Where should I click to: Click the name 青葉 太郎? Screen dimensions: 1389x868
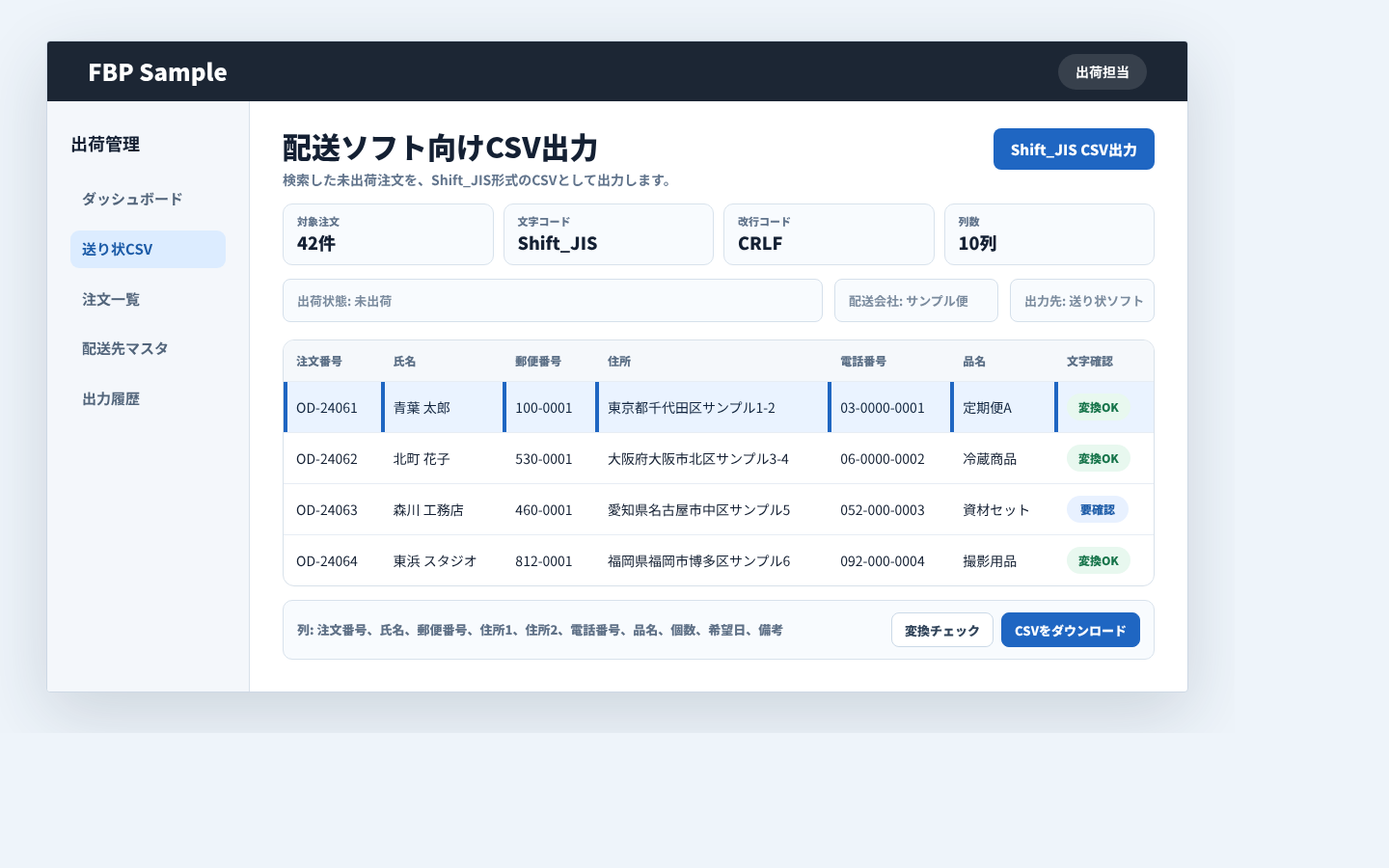tap(422, 408)
